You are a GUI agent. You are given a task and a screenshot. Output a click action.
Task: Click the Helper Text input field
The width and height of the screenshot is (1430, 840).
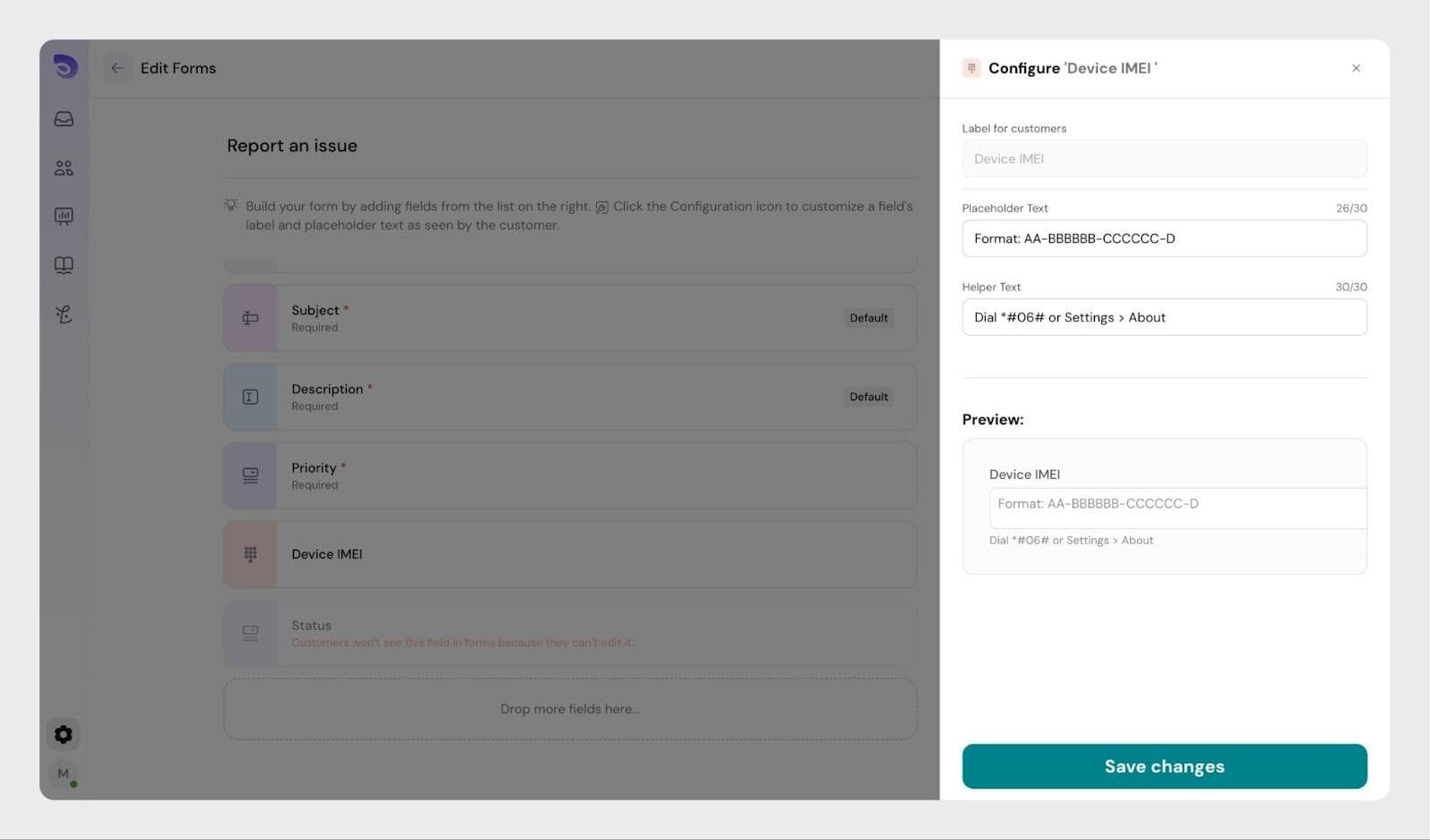click(x=1164, y=317)
